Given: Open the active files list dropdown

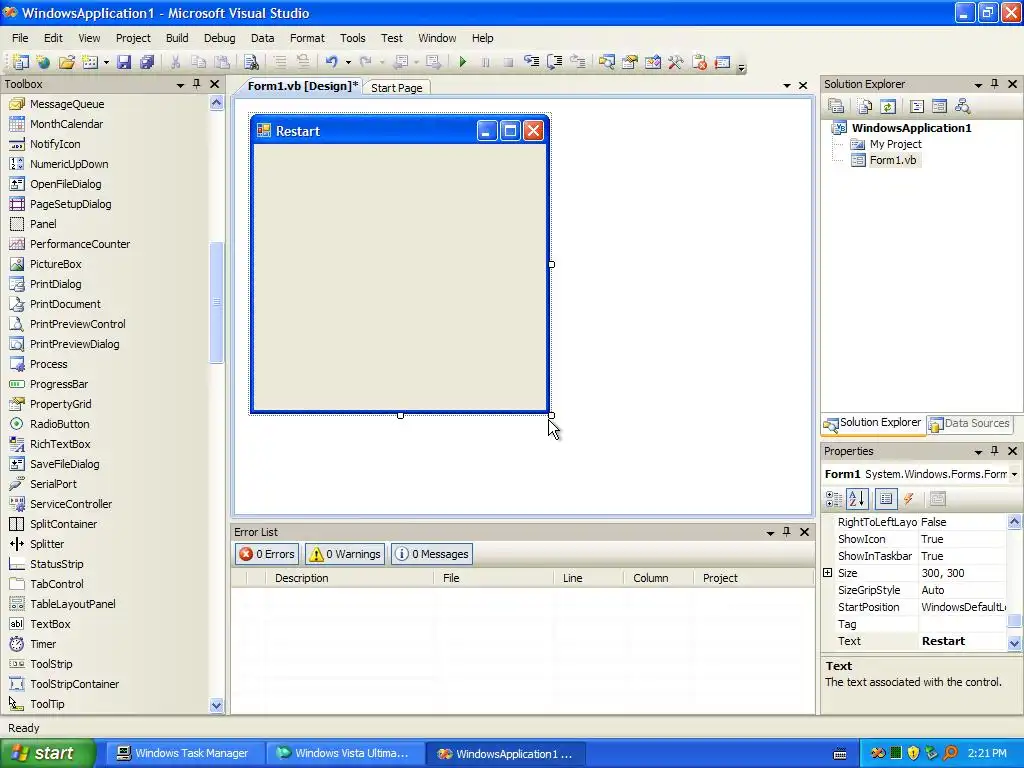Looking at the screenshot, I should pyautogui.click(x=787, y=86).
